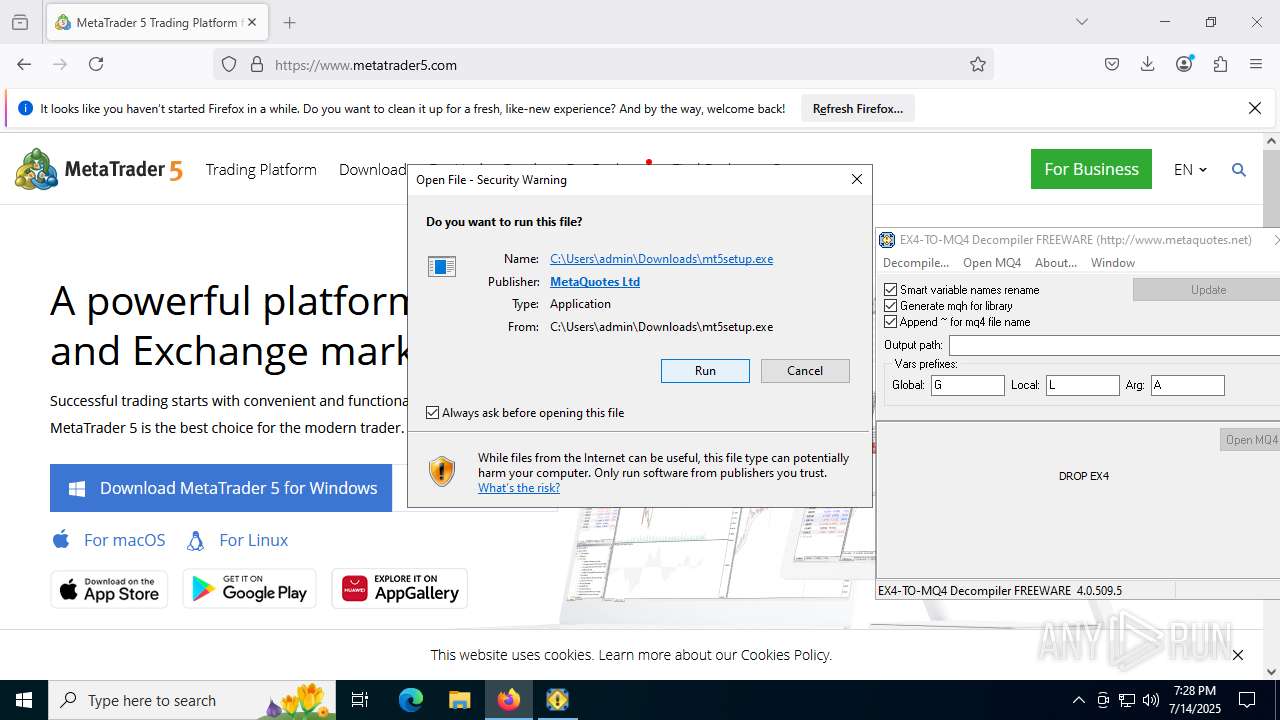Screen dimensions: 1280x720
Task: Click the For Business button
Action: pos(1091,169)
